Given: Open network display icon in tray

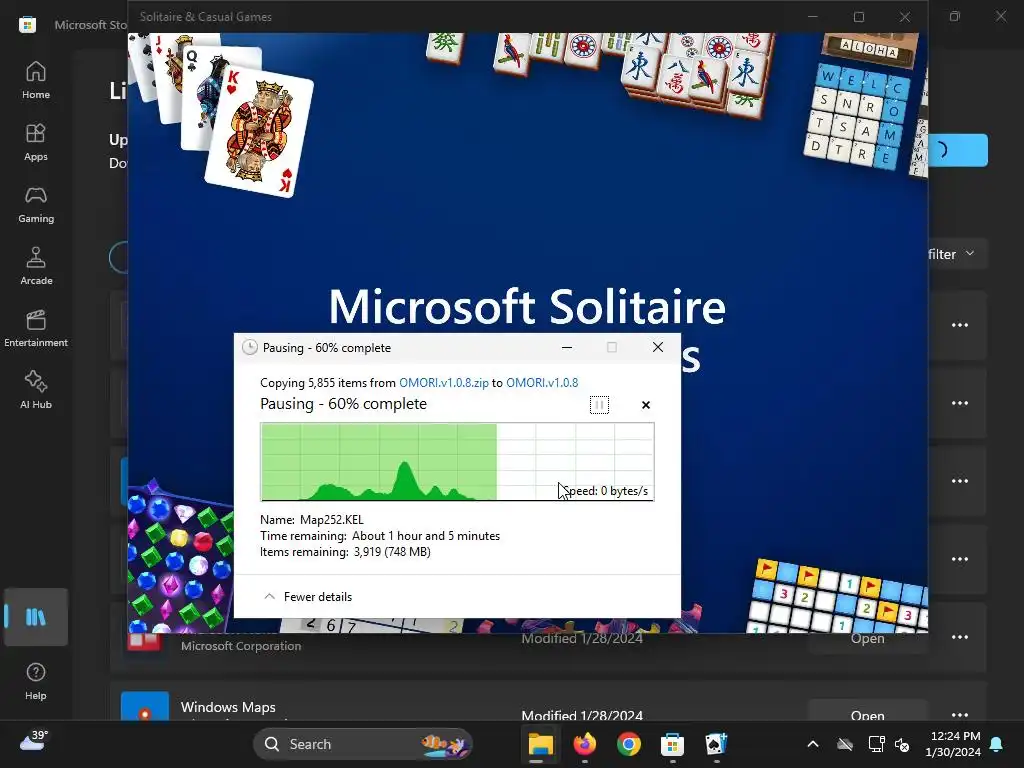Looking at the screenshot, I should (x=876, y=744).
